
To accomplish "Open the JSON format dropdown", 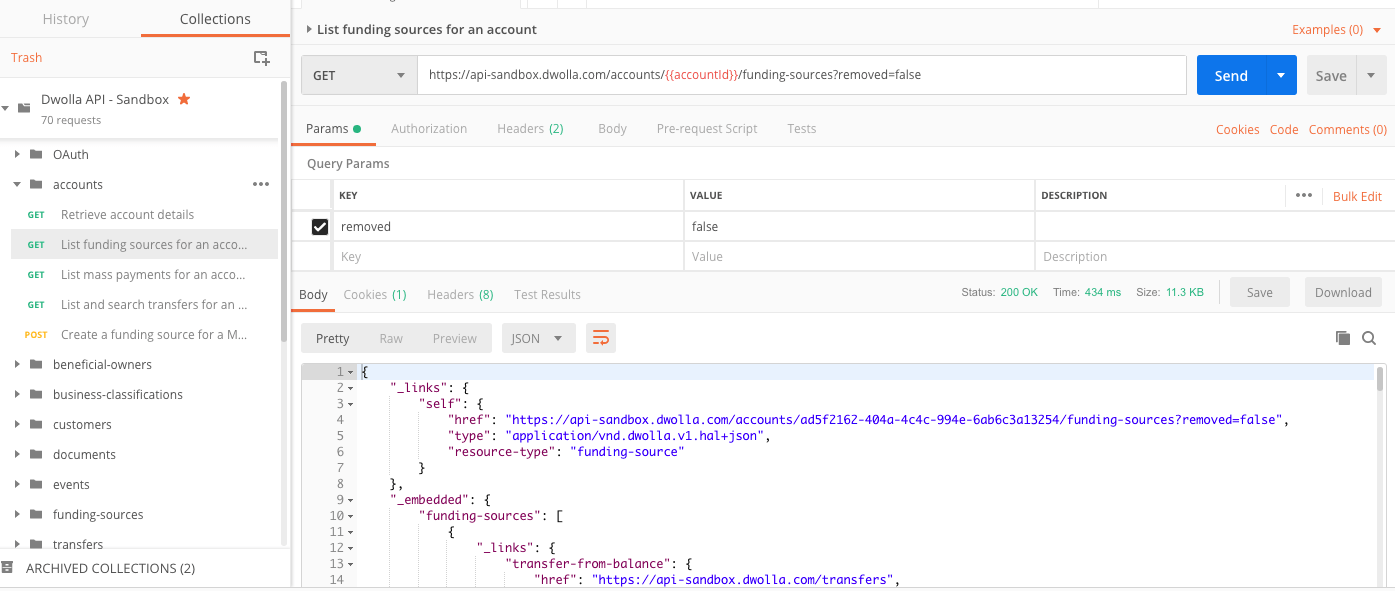I will [538, 339].
